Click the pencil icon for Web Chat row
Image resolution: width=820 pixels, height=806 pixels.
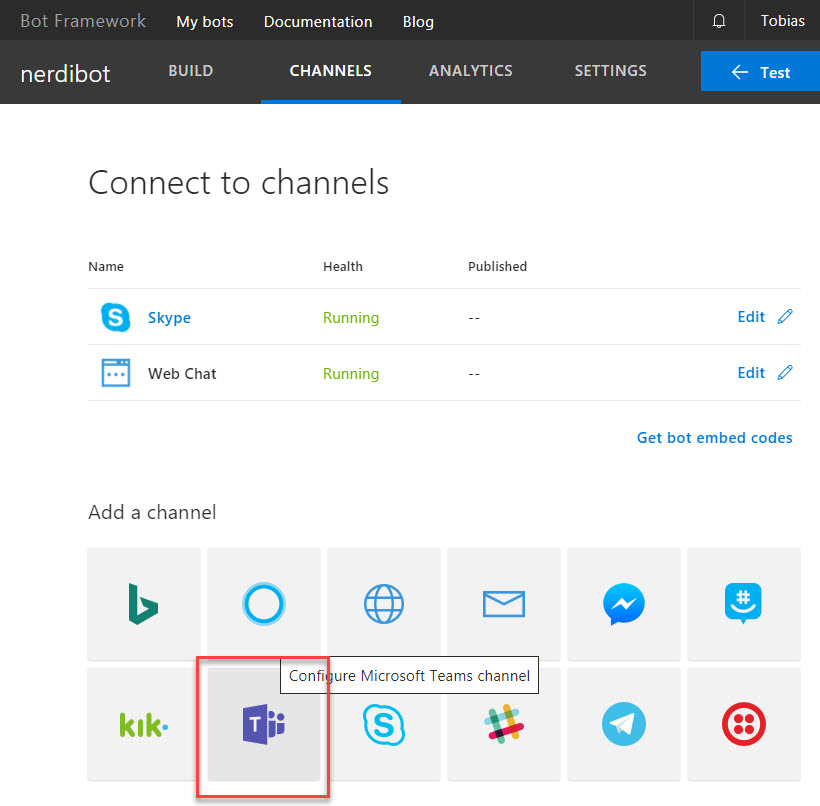(785, 372)
